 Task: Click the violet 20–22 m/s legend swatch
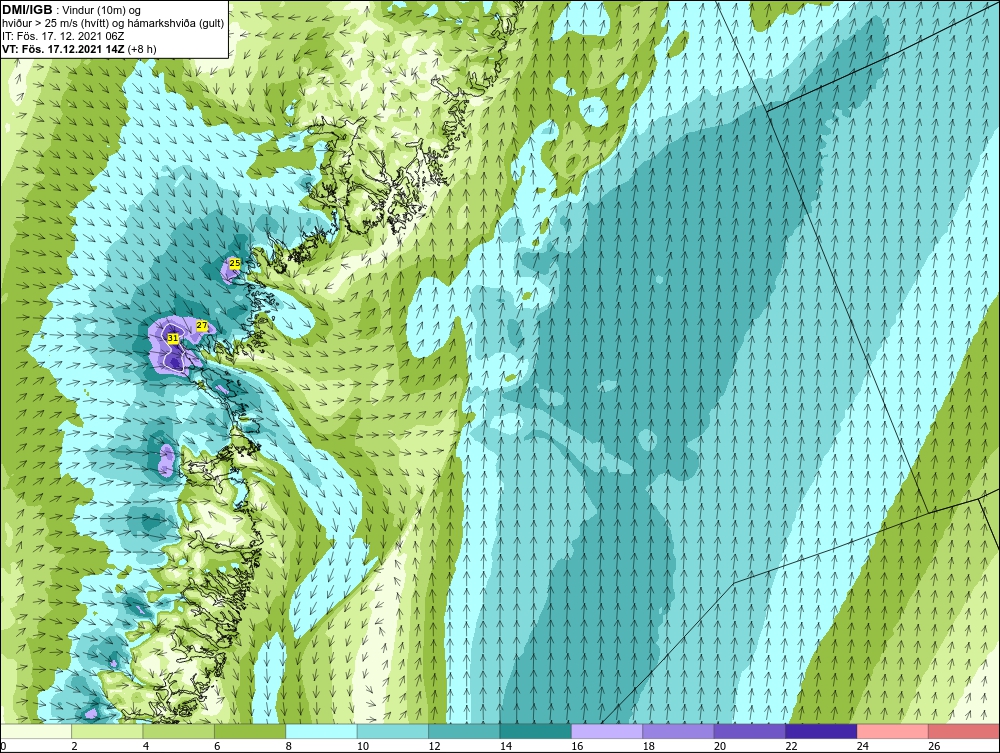click(751, 731)
